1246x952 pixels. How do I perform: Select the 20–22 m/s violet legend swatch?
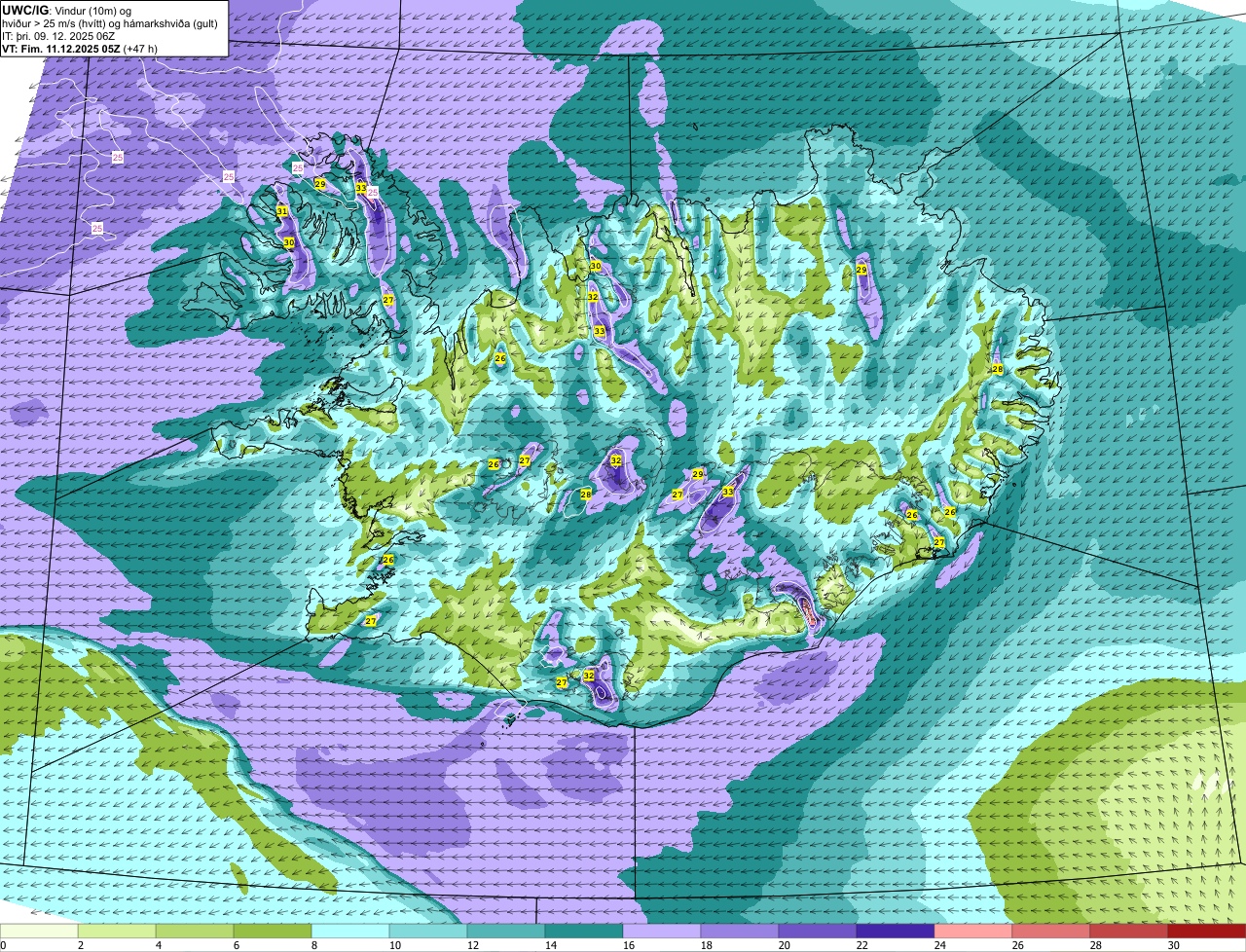[x=818, y=931]
